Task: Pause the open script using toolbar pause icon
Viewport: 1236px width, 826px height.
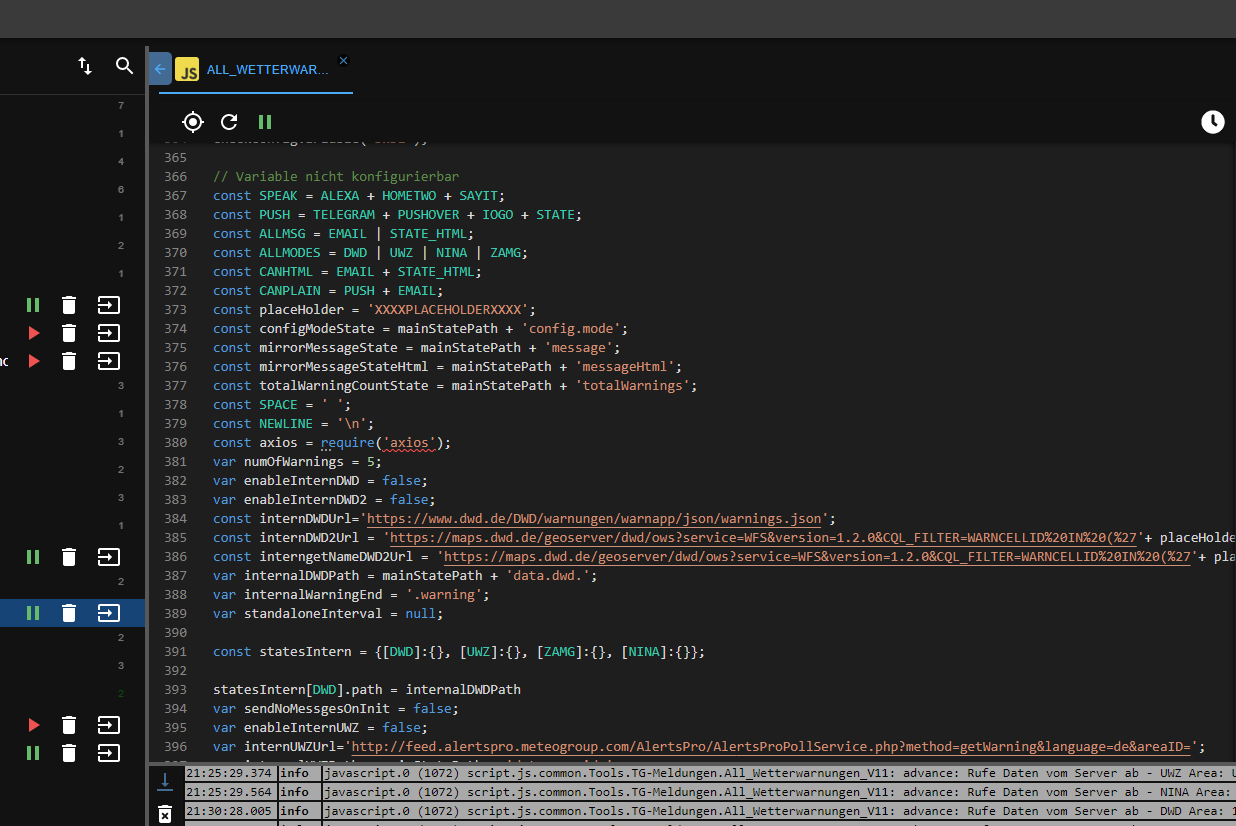Action: (x=265, y=122)
